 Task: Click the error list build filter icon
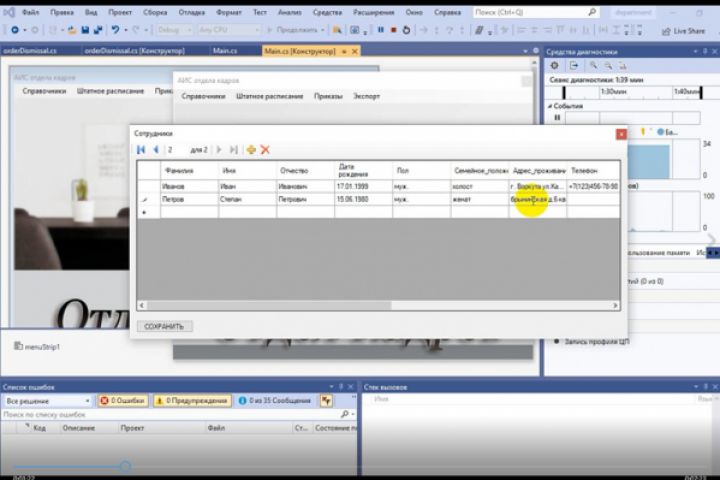coord(326,401)
